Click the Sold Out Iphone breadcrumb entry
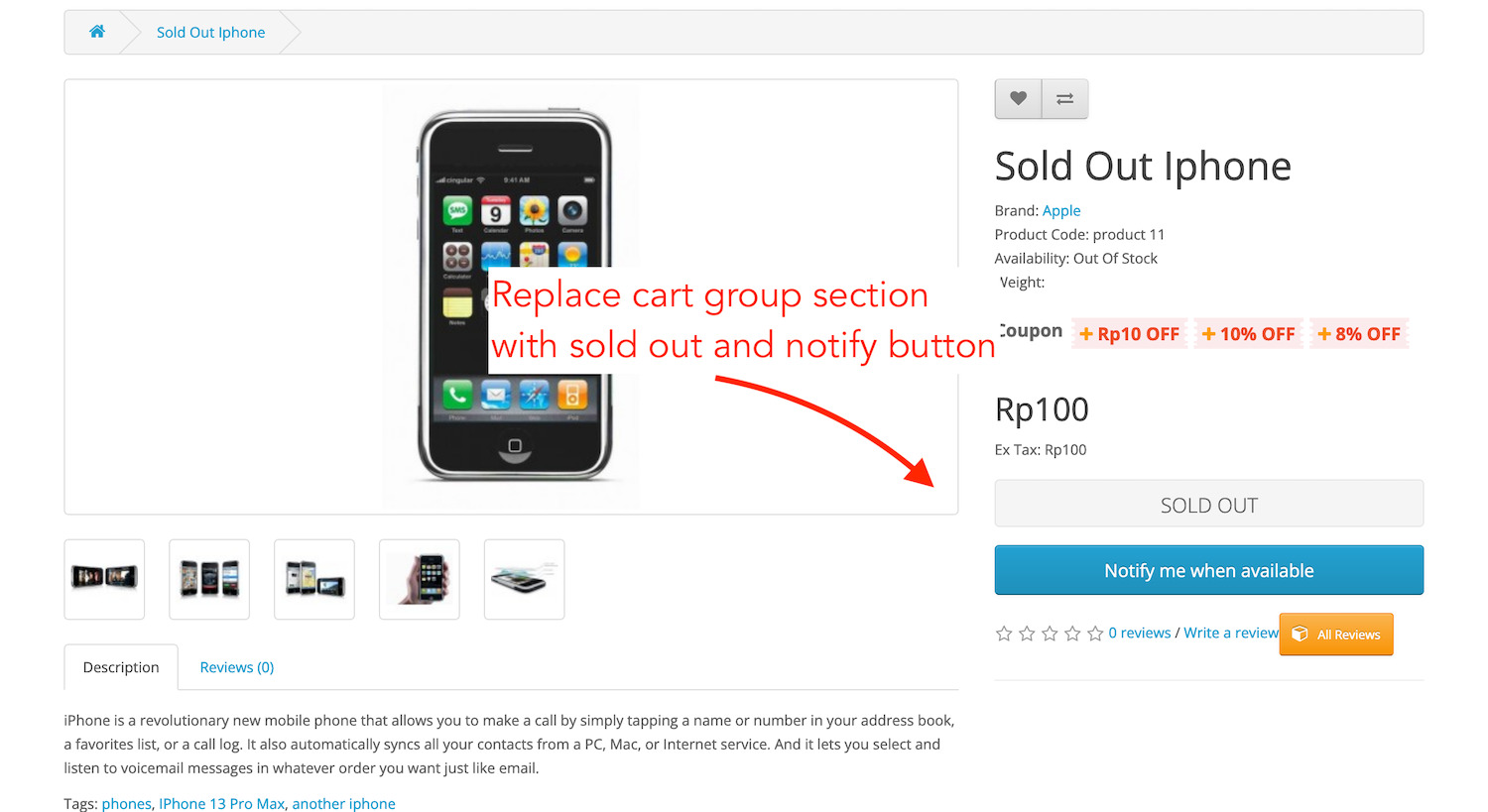1488x812 pixels. (210, 32)
